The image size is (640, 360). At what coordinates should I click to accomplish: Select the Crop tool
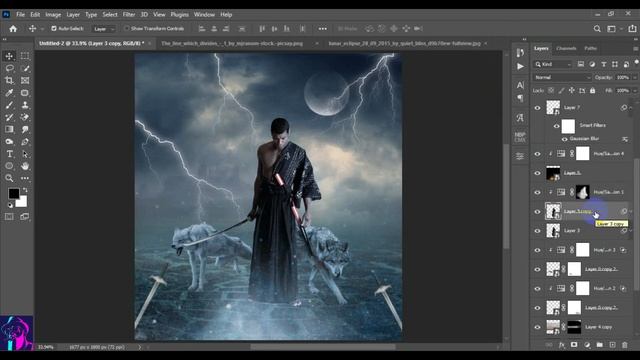point(9,80)
